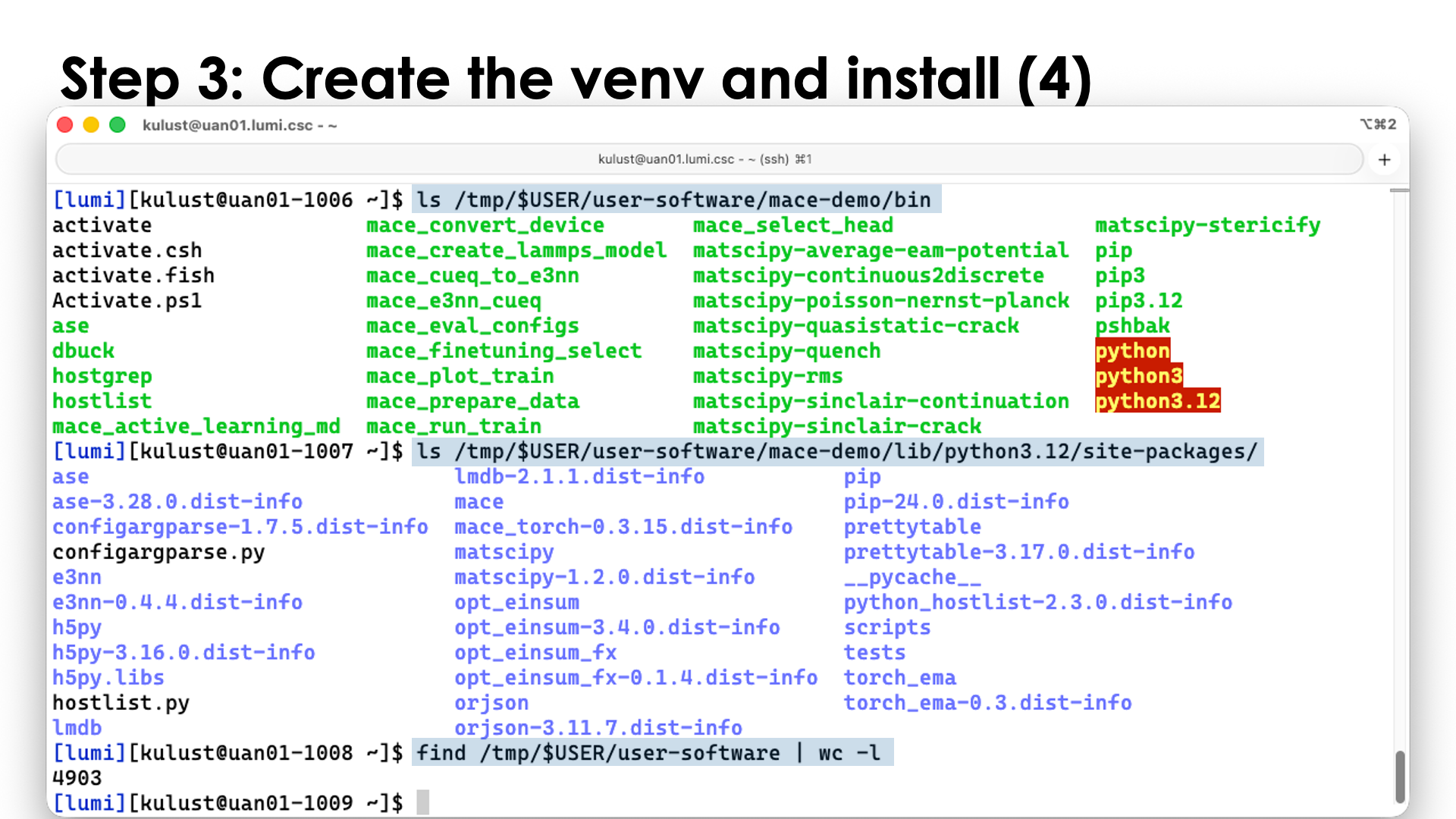
Task: Click the yellow minimize traffic light button
Action: coord(91,124)
